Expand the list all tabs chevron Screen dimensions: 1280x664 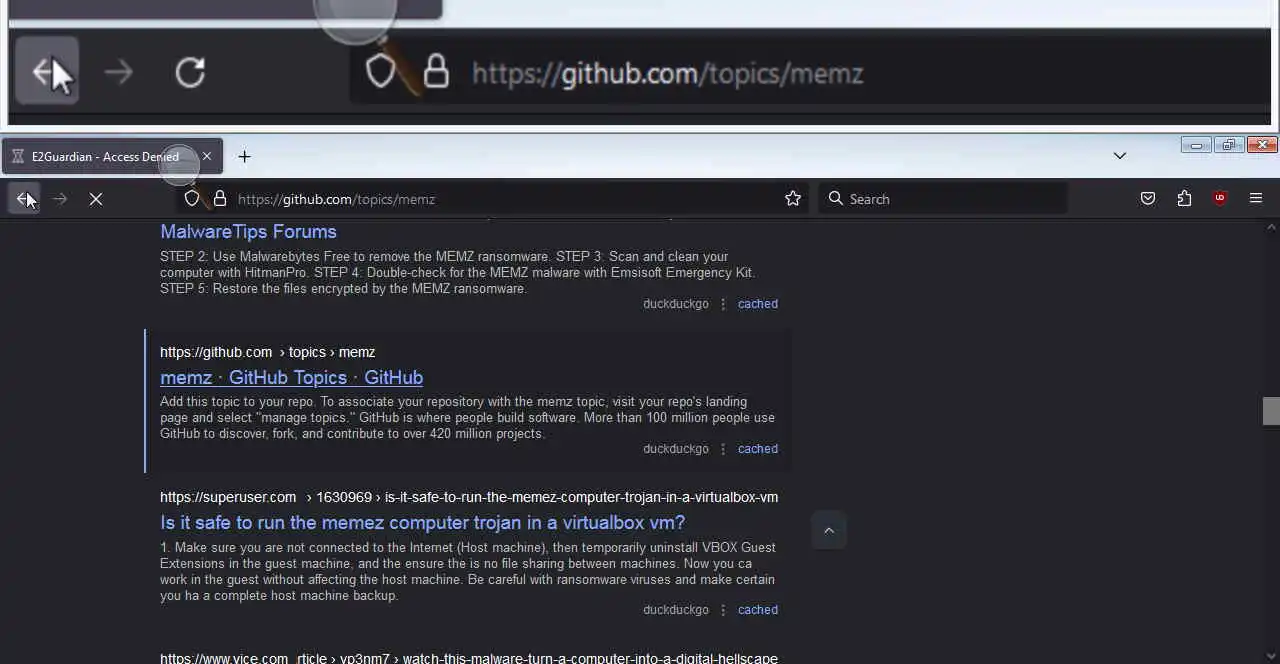(1120, 156)
